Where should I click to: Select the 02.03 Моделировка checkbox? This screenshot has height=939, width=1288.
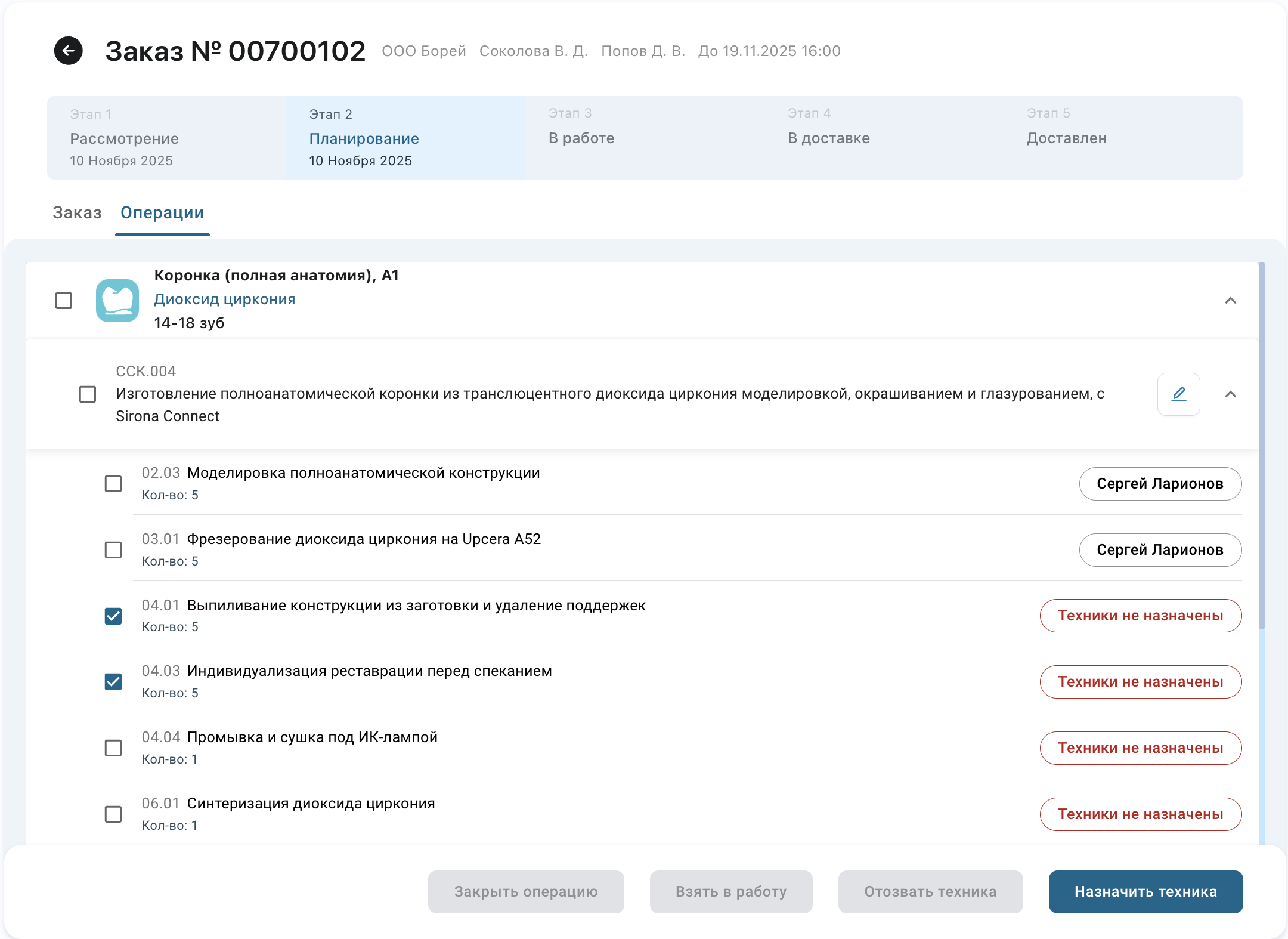click(113, 483)
